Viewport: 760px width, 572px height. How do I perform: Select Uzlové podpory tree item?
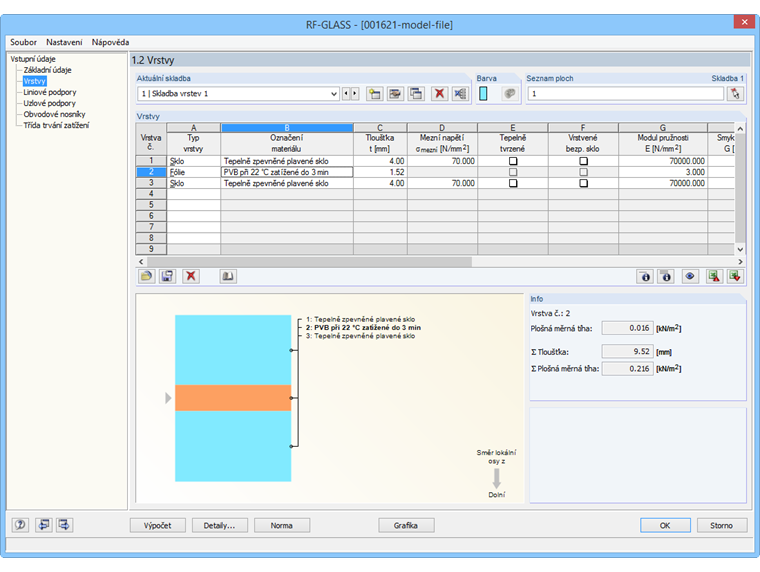[49, 103]
